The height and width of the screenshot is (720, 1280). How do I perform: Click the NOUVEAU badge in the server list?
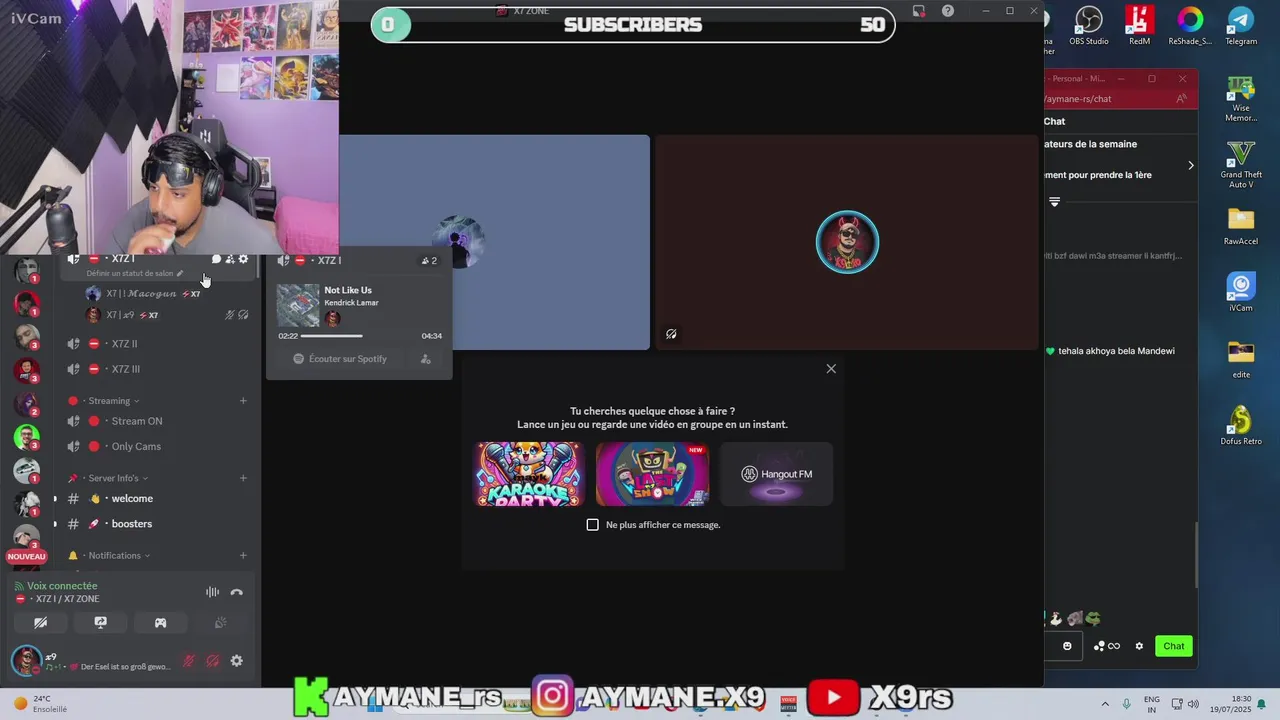tap(27, 557)
